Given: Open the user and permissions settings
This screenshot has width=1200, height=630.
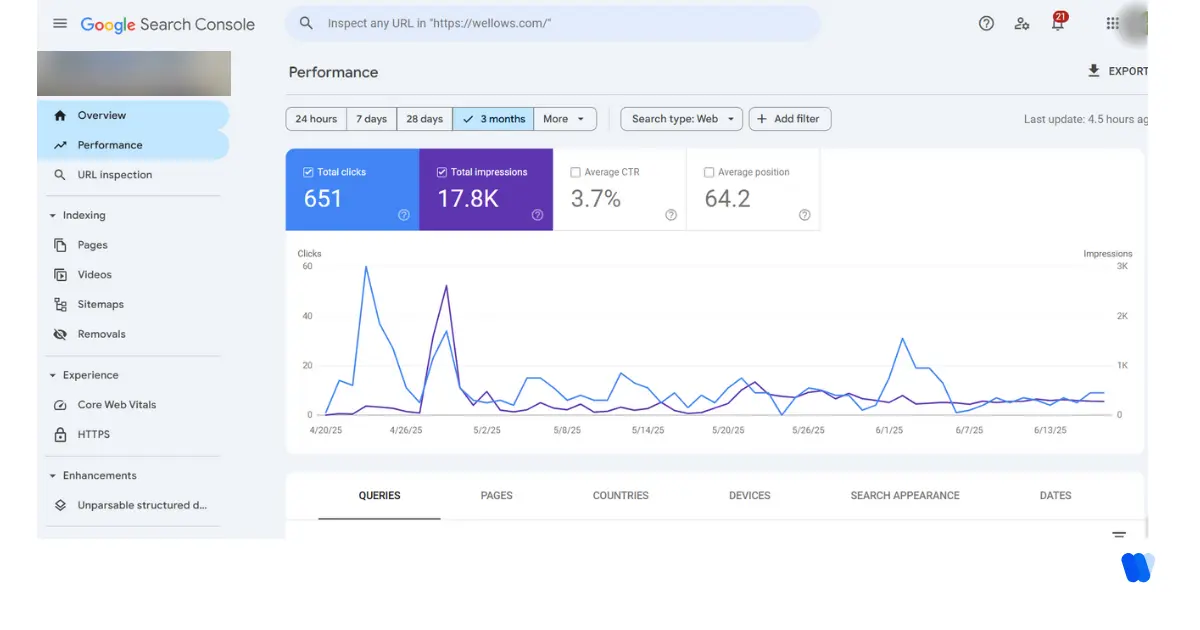Looking at the screenshot, I should pos(1022,23).
